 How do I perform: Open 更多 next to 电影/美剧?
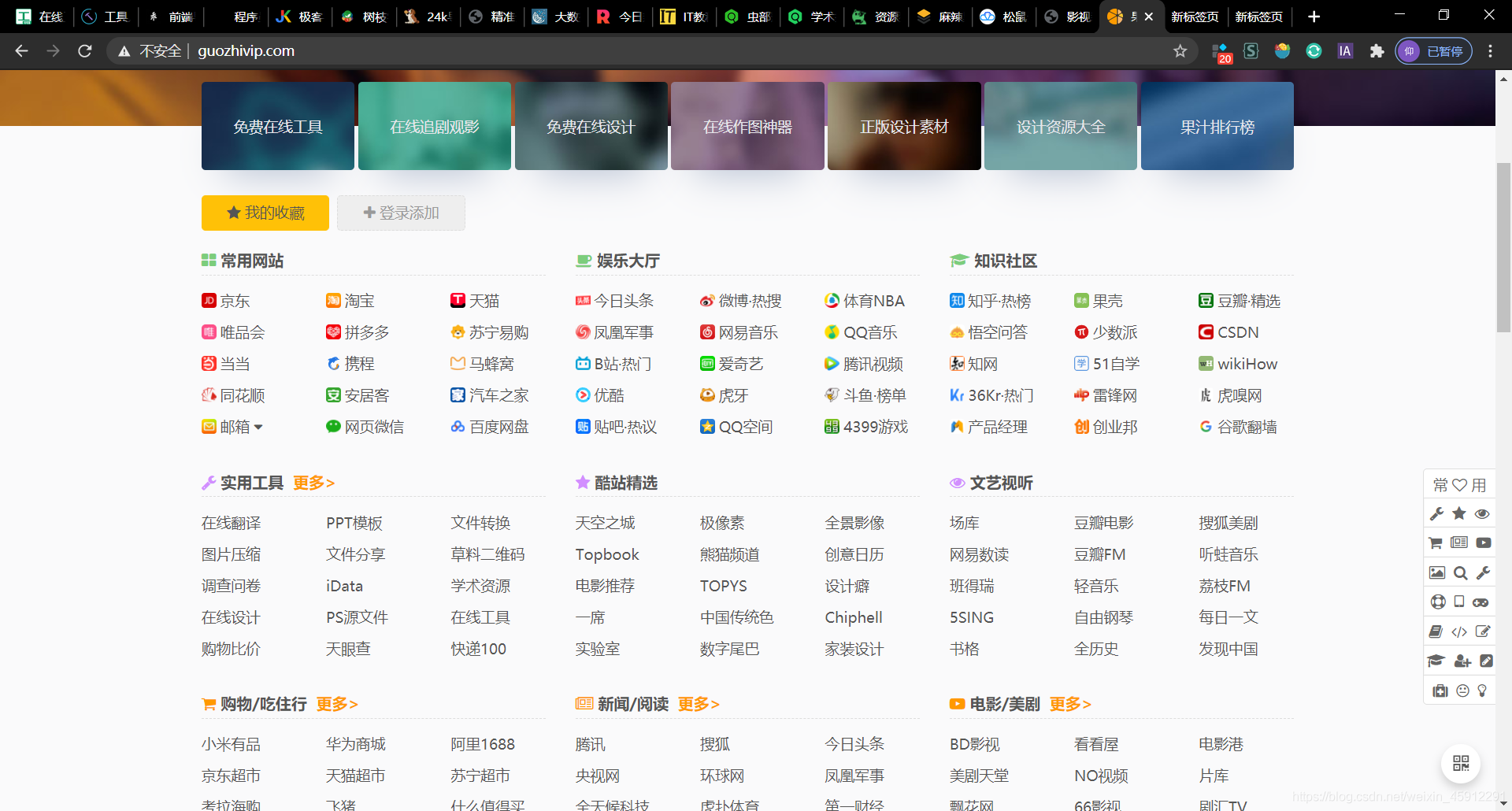tap(1070, 704)
